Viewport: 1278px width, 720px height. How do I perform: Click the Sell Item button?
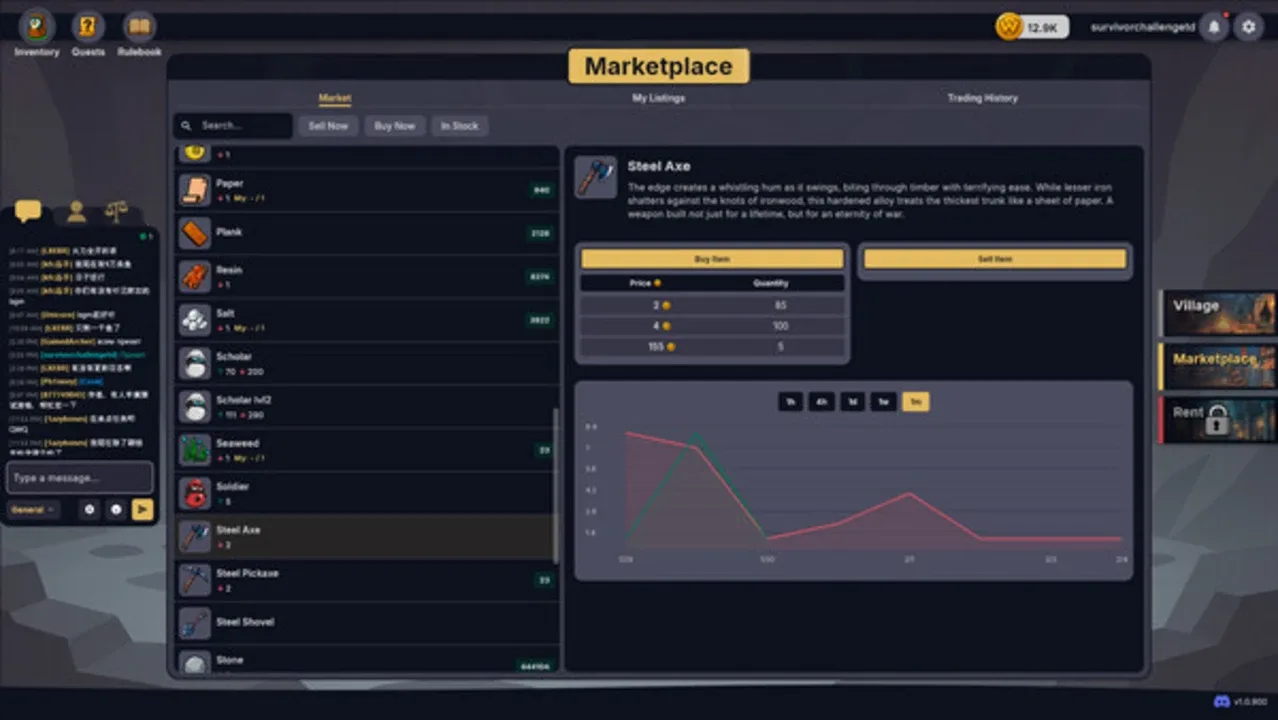tap(994, 259)
